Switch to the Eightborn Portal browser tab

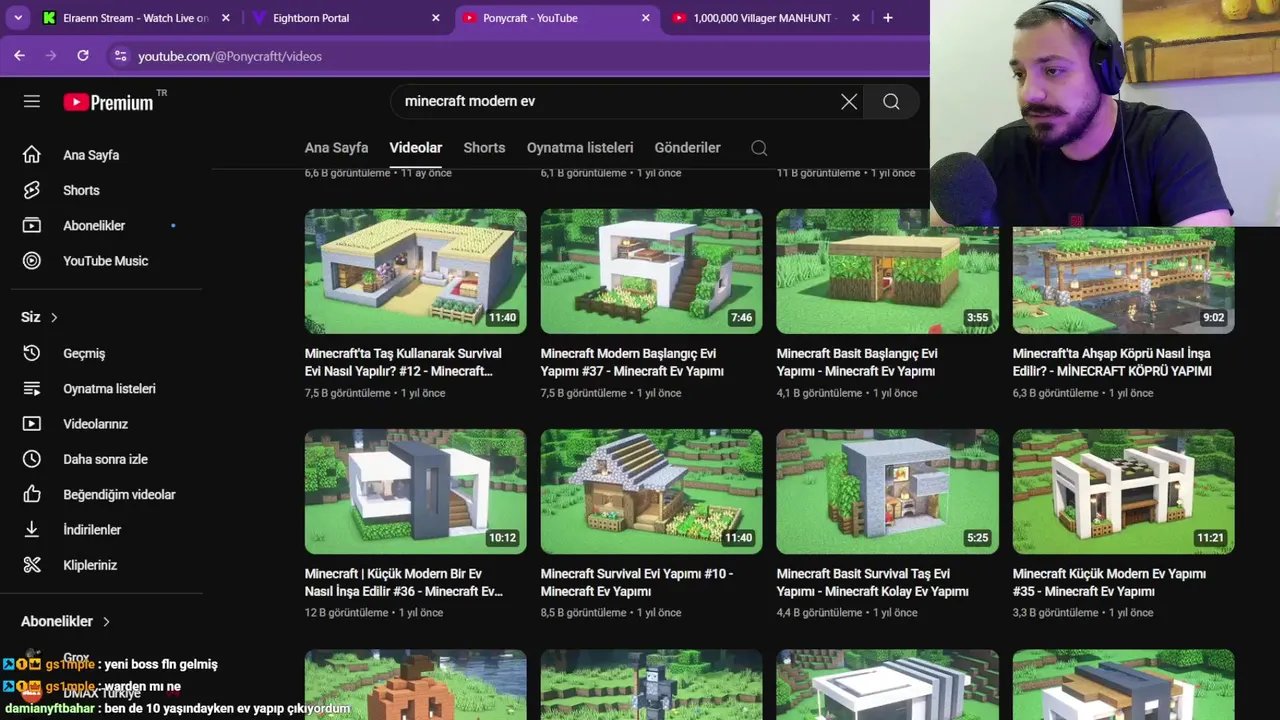pos(348,18)
